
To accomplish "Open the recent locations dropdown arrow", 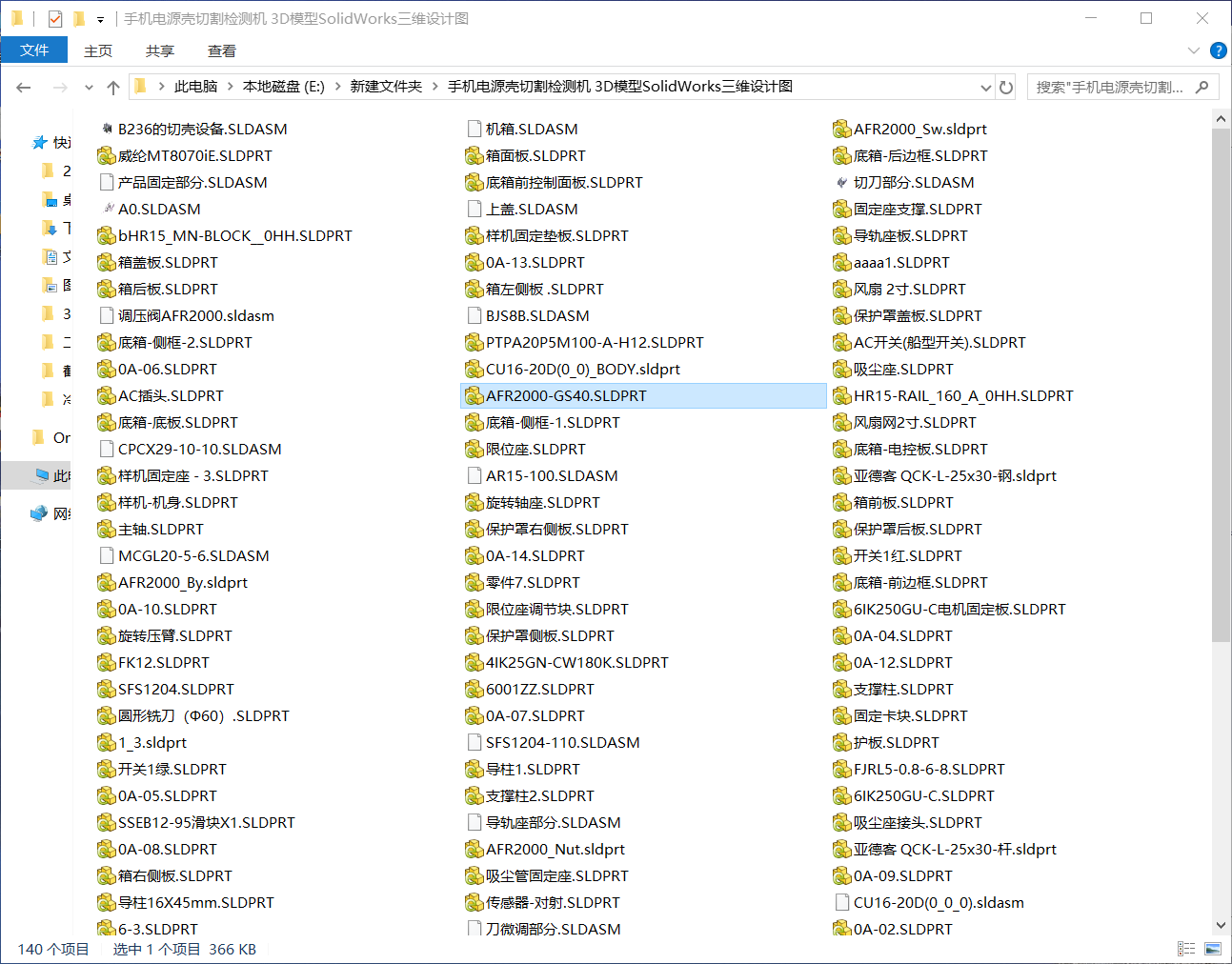I will click(89, 87).
